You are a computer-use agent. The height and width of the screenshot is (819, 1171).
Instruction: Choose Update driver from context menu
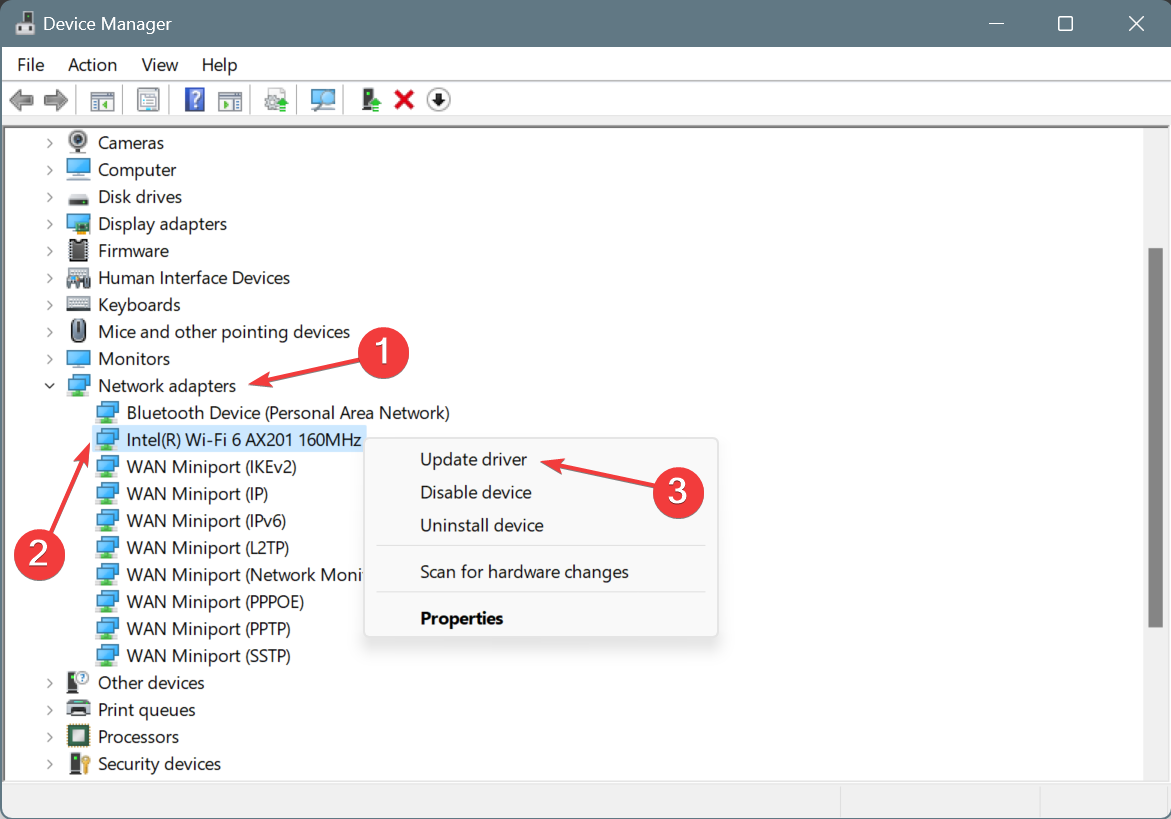point(473,459)
